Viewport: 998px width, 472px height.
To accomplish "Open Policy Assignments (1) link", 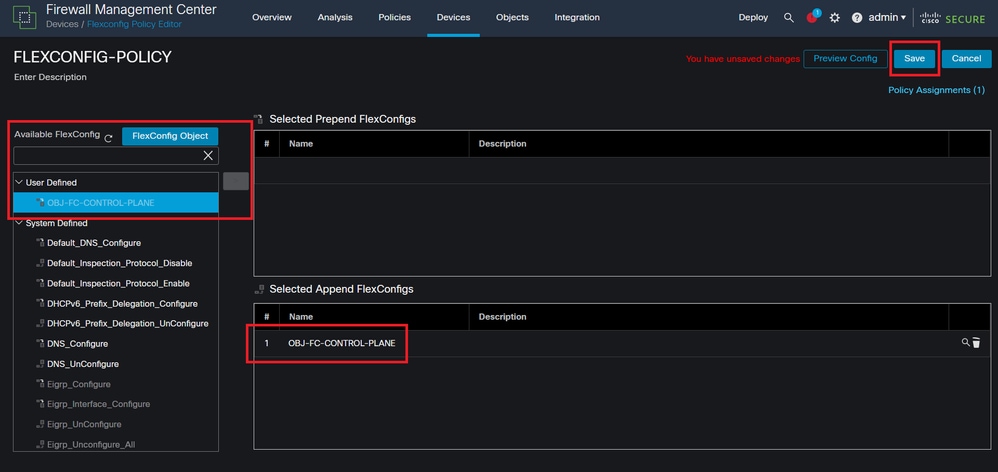I will pyautogui.click(x=936, y=90).
